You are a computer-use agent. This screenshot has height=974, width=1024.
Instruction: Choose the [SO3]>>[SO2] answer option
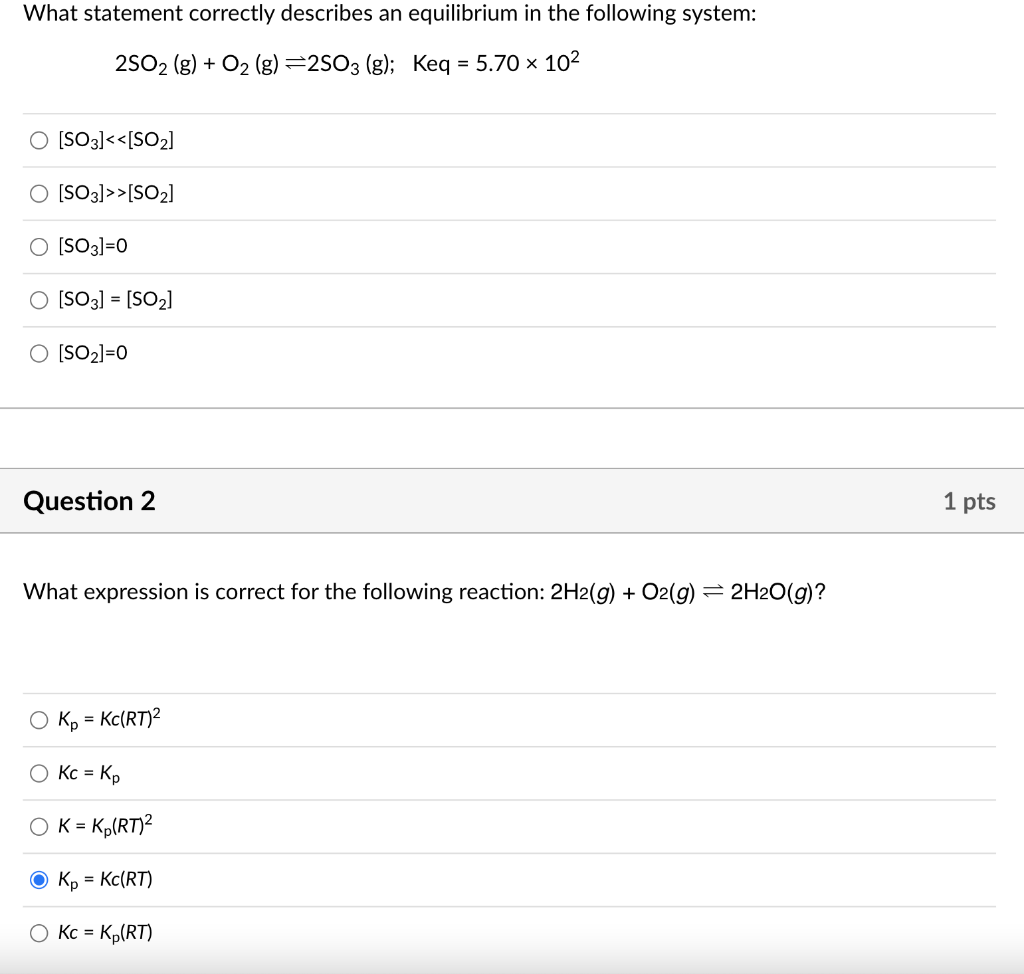tap(39, 193)
